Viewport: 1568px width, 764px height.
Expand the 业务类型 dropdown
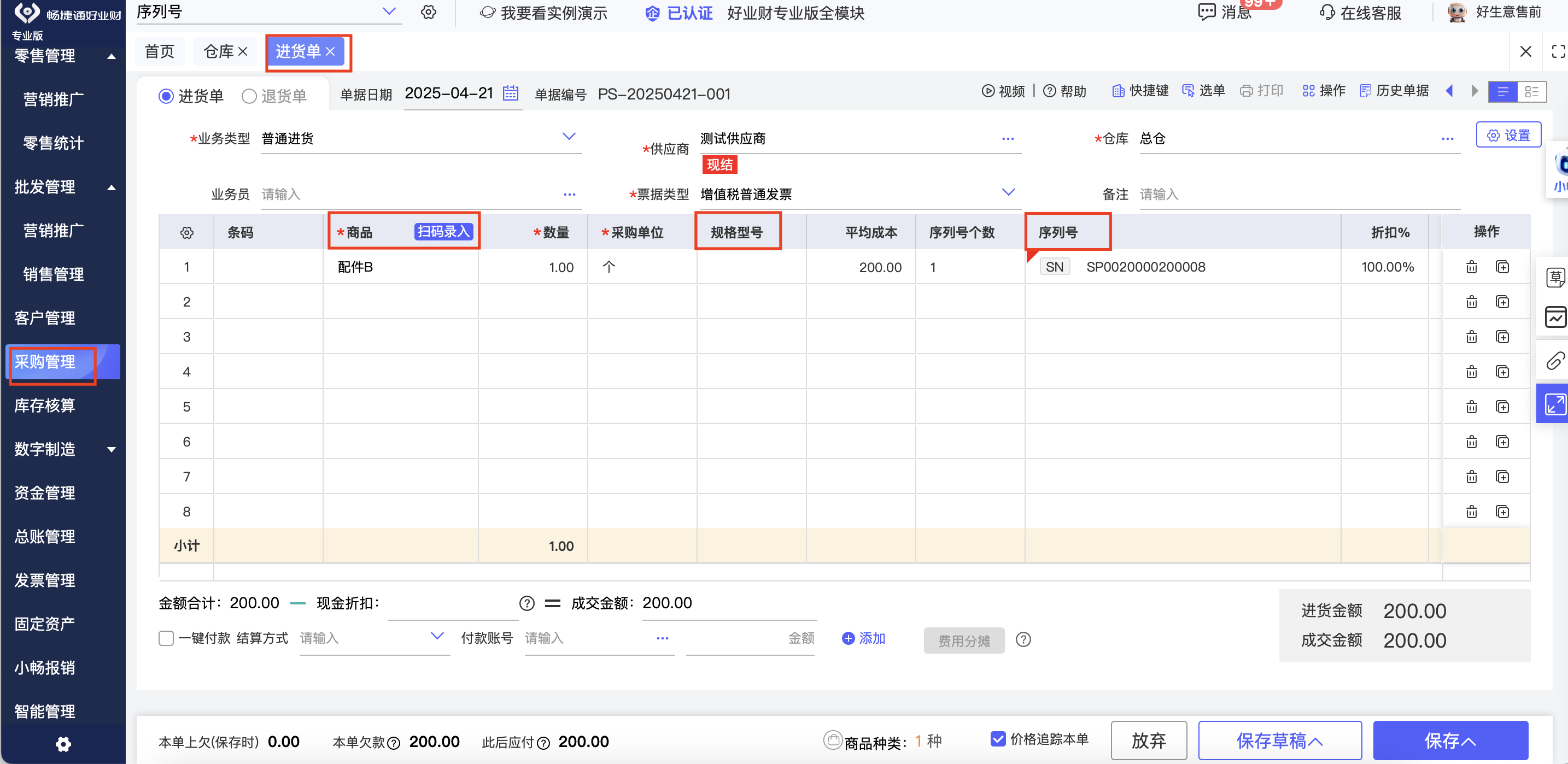(x=569, y=137)
